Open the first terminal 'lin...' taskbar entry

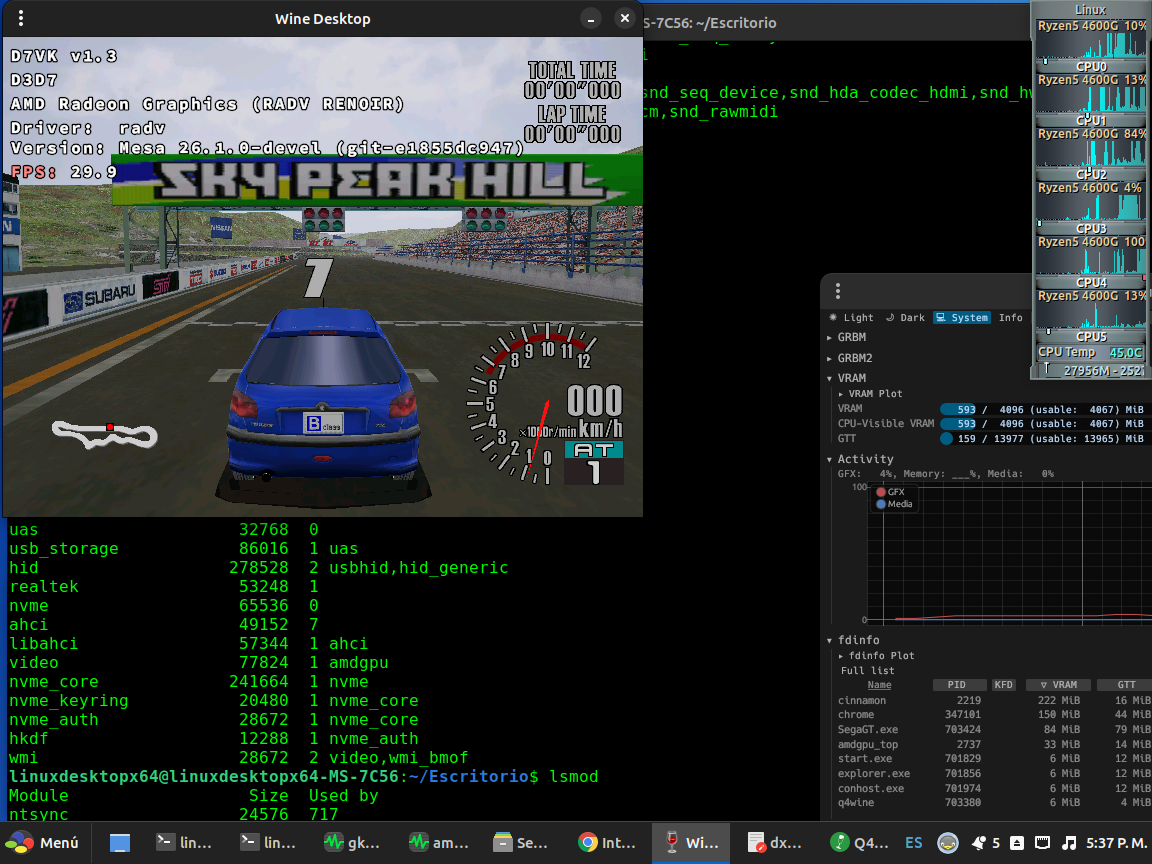tap(184, 843)
